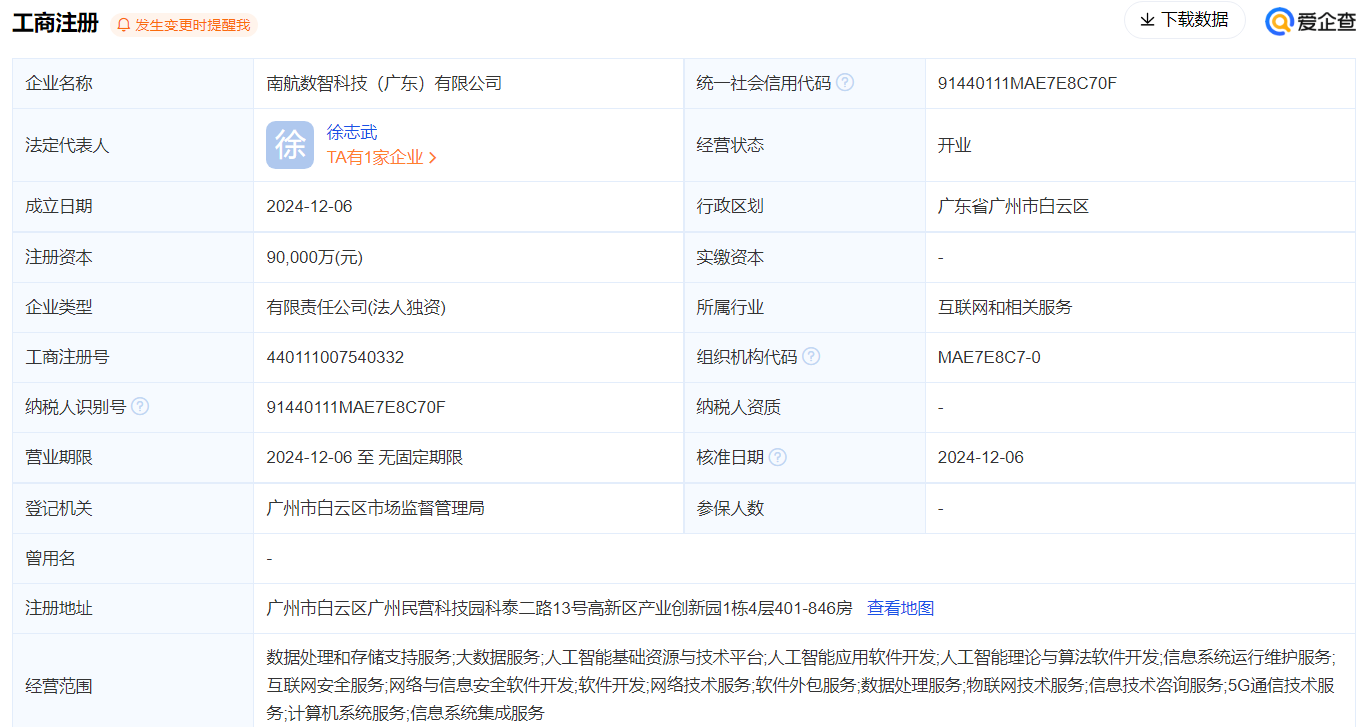Image resolution: width=1363 pixels, height=727 pixels.
Task: Click the 经营状态 label cell
Action: (804, 145)
